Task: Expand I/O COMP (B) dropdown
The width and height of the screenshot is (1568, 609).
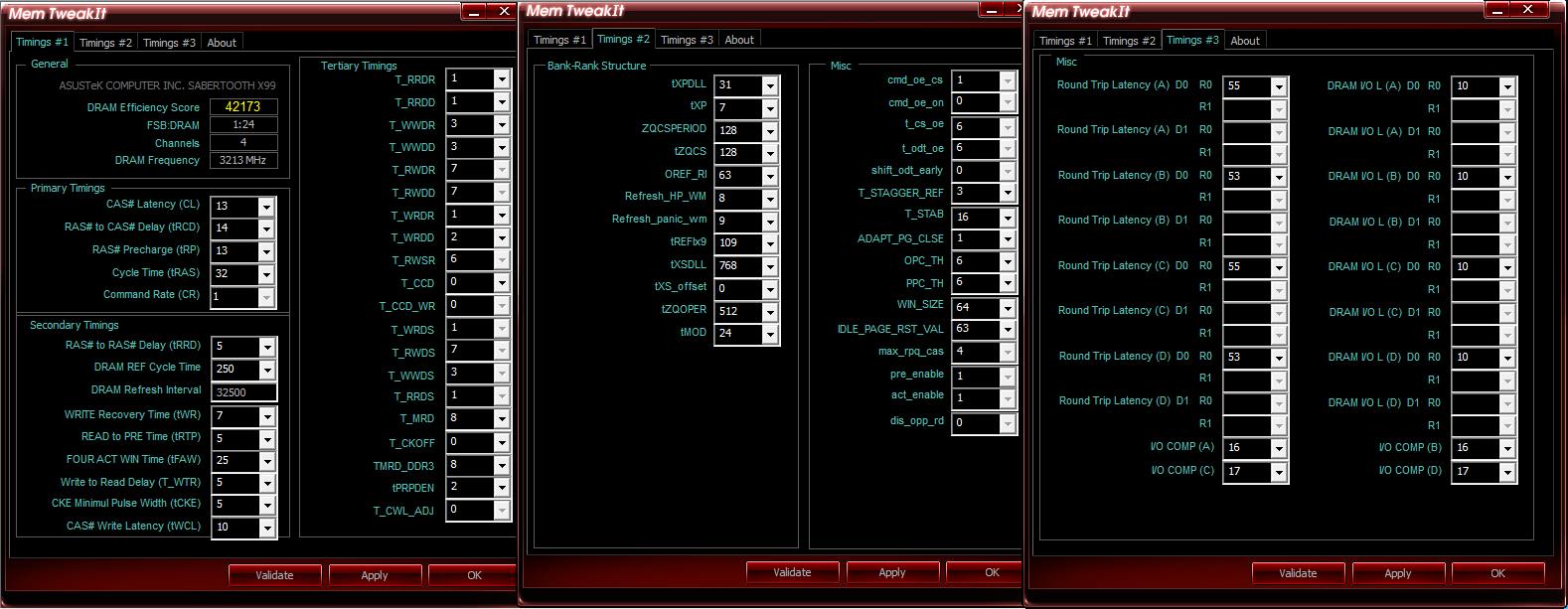Action: [x=1507, y=449]
